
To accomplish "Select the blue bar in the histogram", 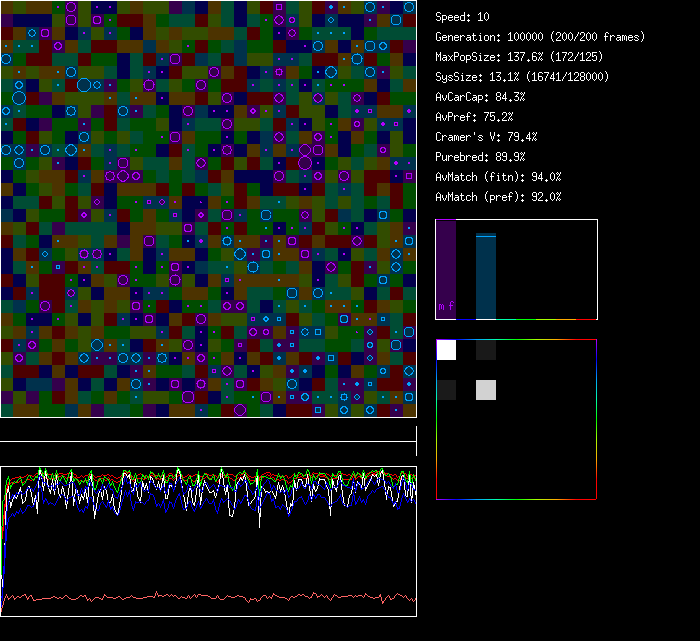I will pos(485,277).
